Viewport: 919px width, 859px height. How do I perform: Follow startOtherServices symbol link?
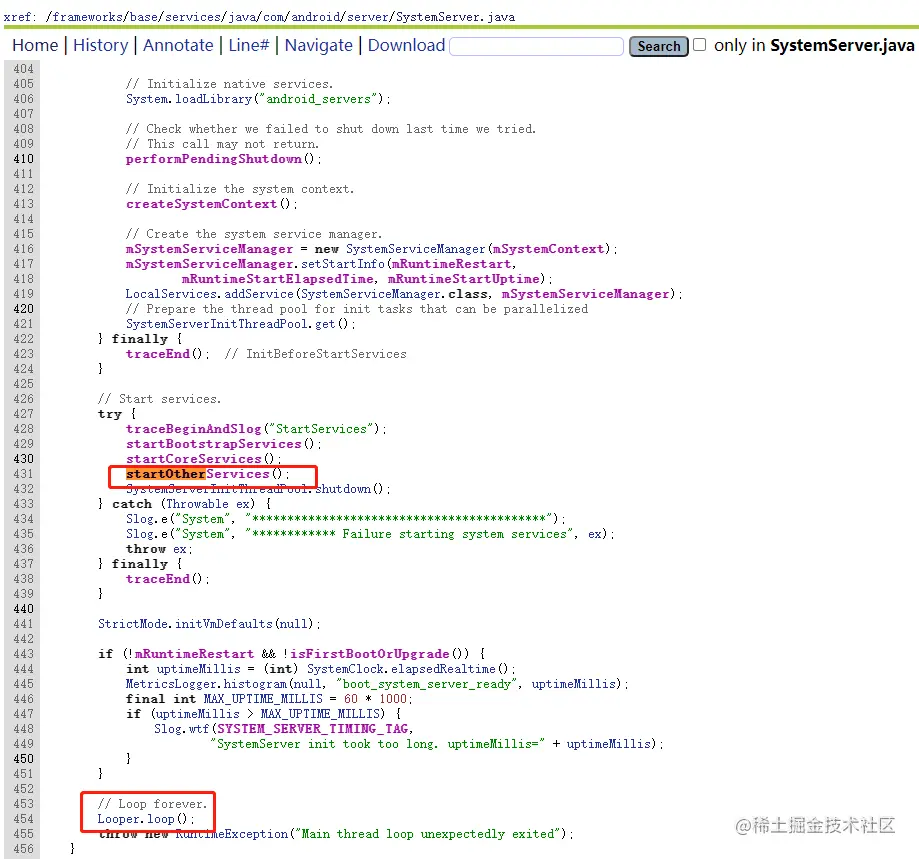click(x=198, y=474)
